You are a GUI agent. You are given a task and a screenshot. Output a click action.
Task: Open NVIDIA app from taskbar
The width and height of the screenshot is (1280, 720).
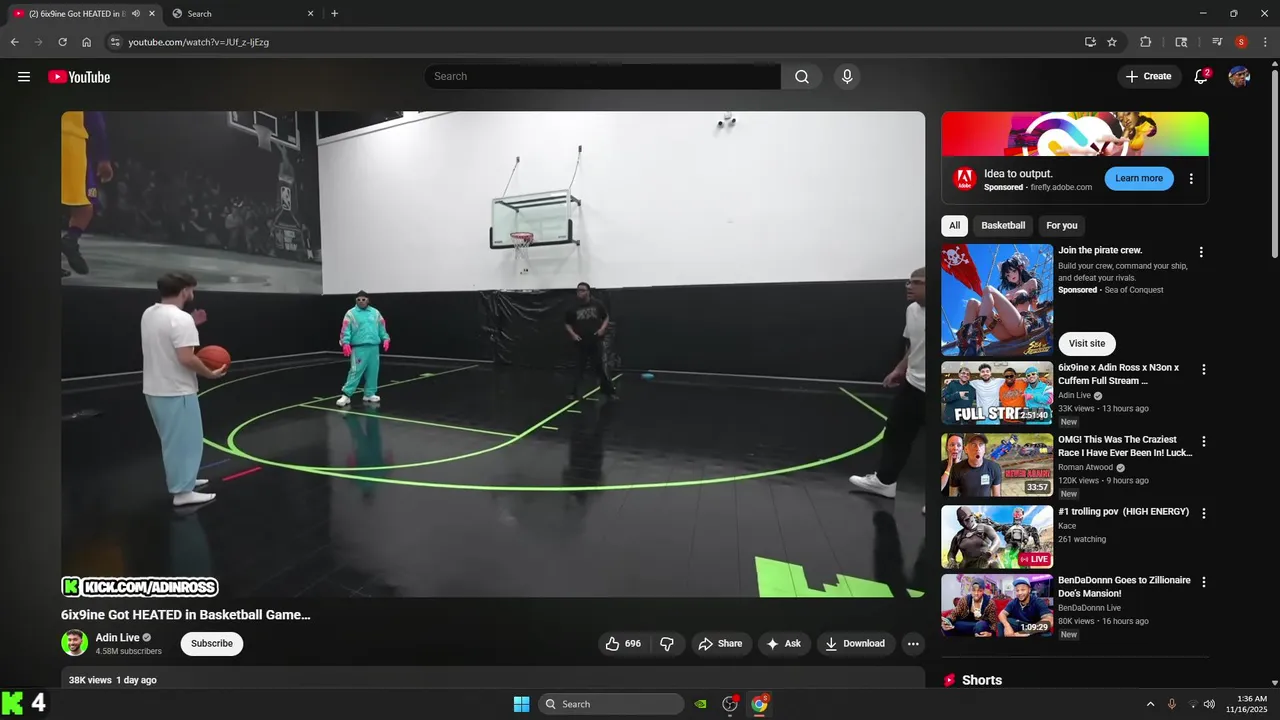701,704
